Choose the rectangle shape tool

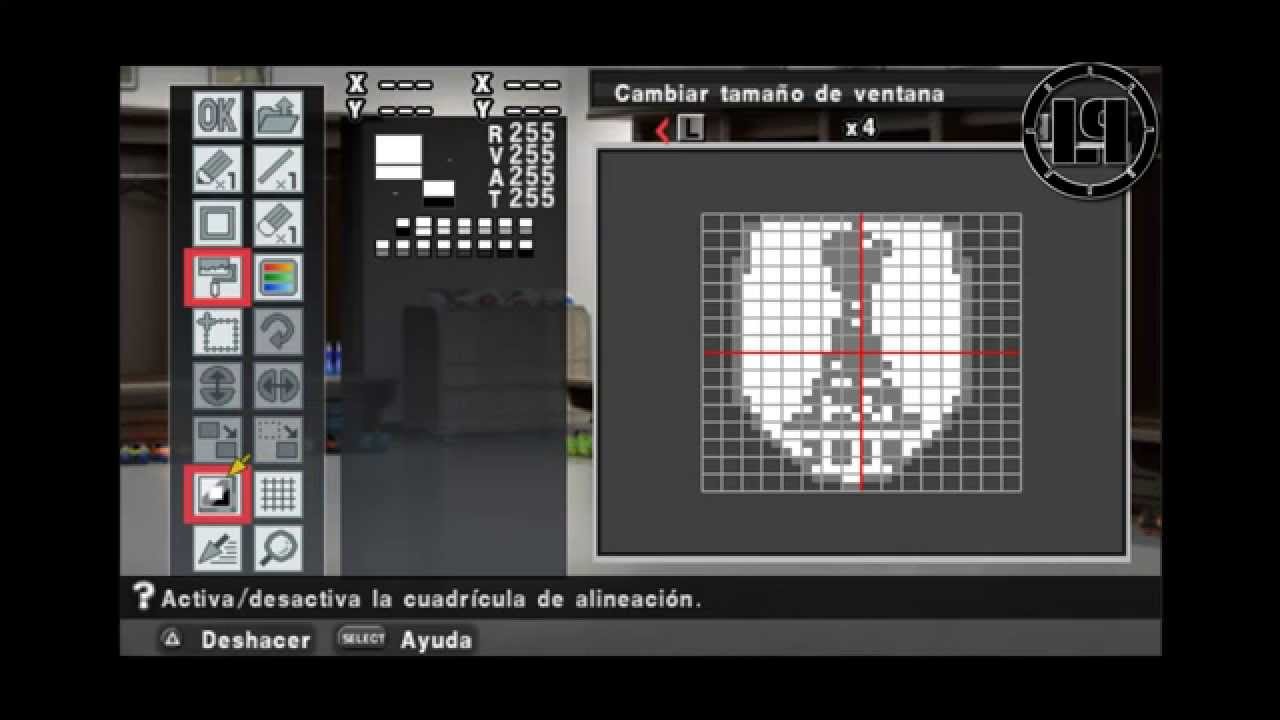click(x=217, y=223)
